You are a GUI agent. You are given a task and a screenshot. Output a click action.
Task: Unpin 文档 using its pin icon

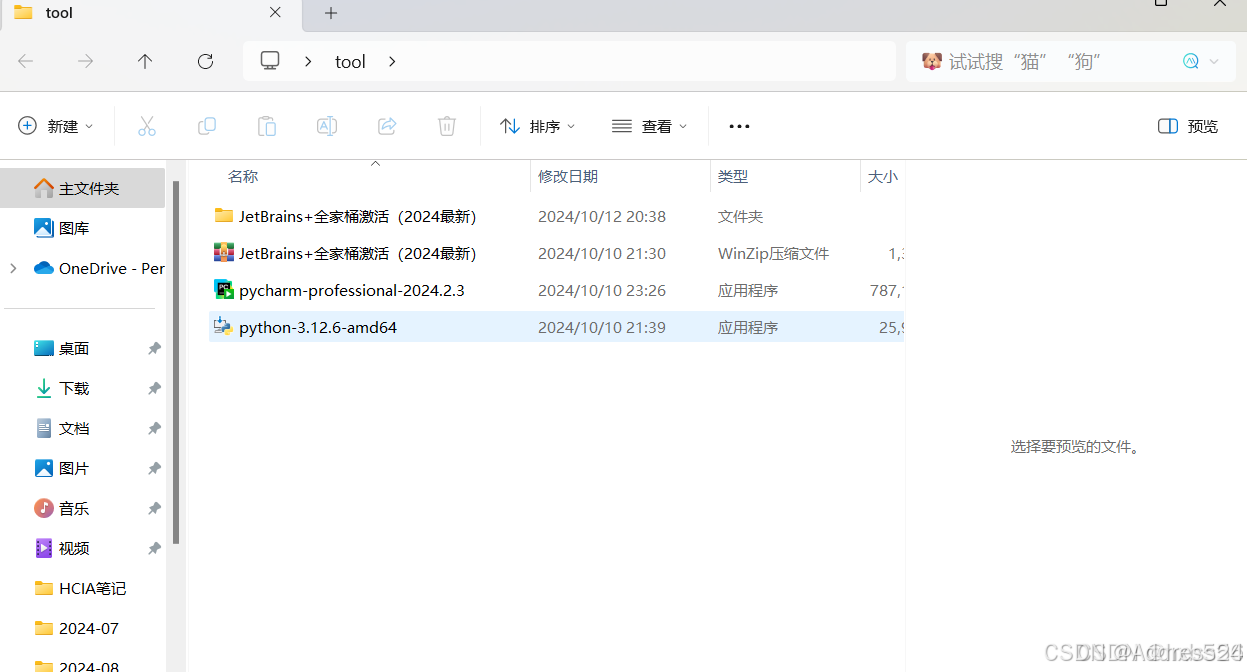pyautogui.click(x=154, y=428)
